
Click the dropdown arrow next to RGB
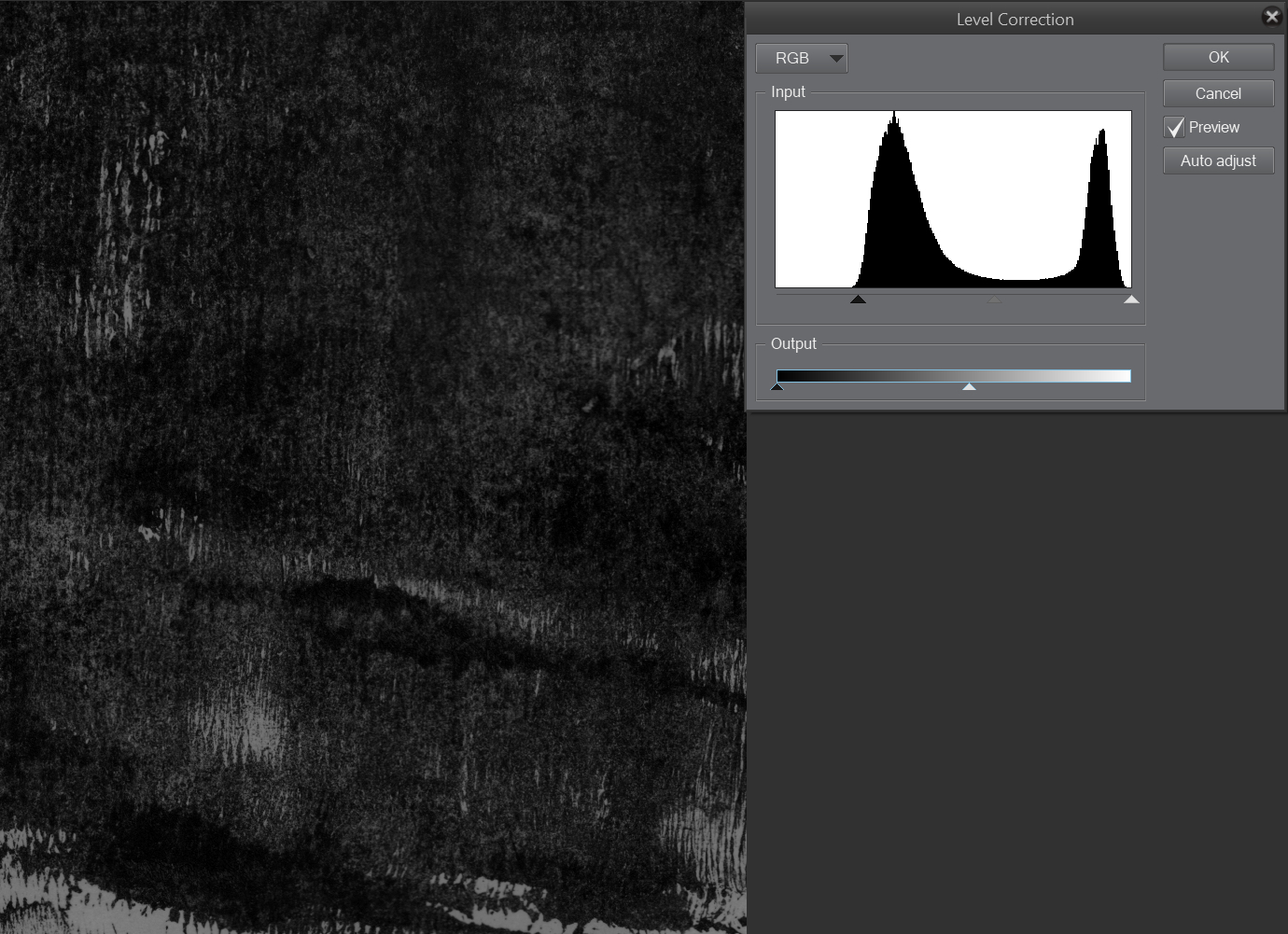tap(835, 58)
